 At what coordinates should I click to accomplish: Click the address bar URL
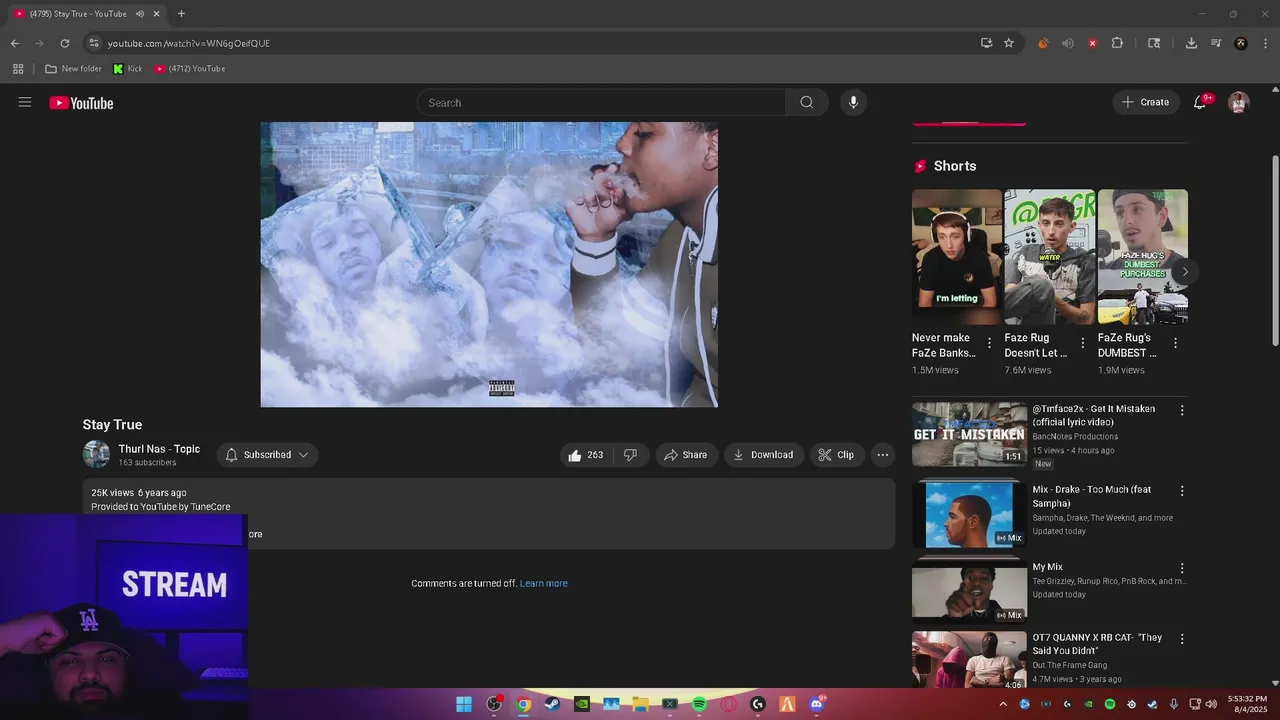coord(189,43)
